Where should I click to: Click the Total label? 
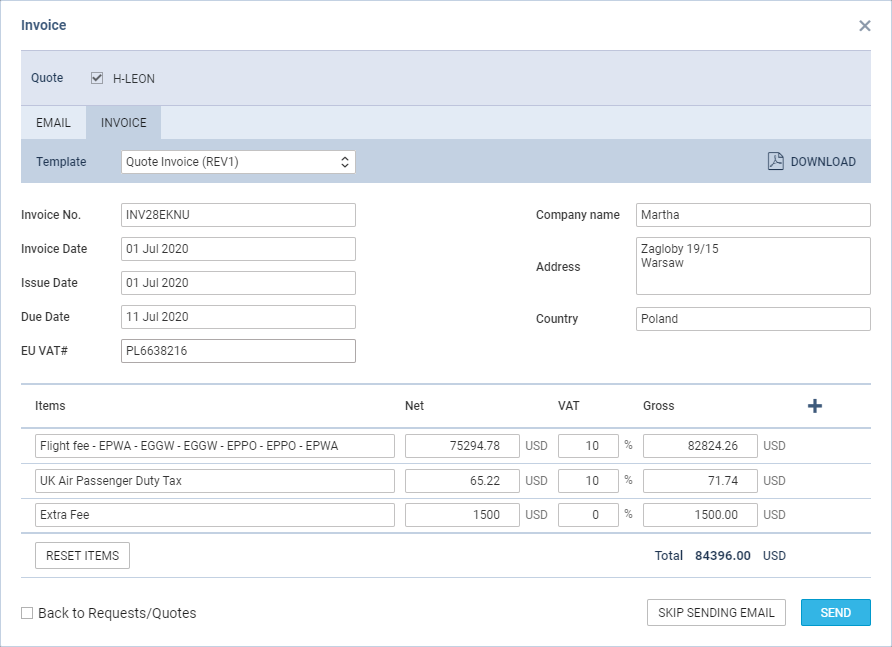click(668, 556)
